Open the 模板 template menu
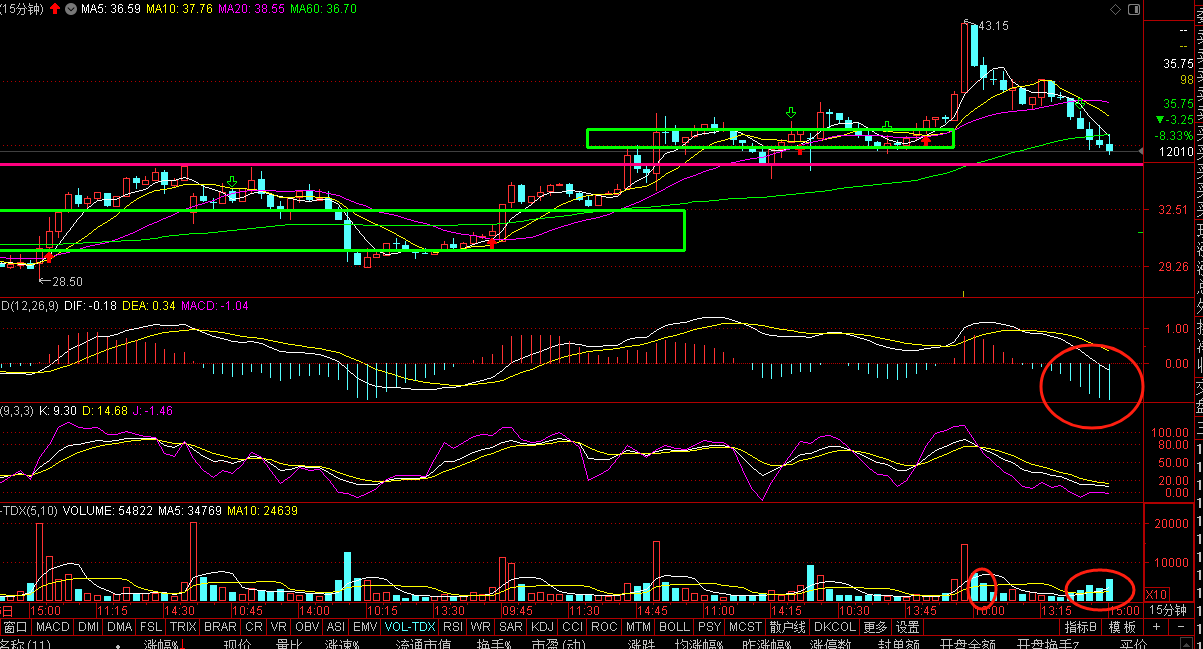1203x649 pixels. [1122, 627]
